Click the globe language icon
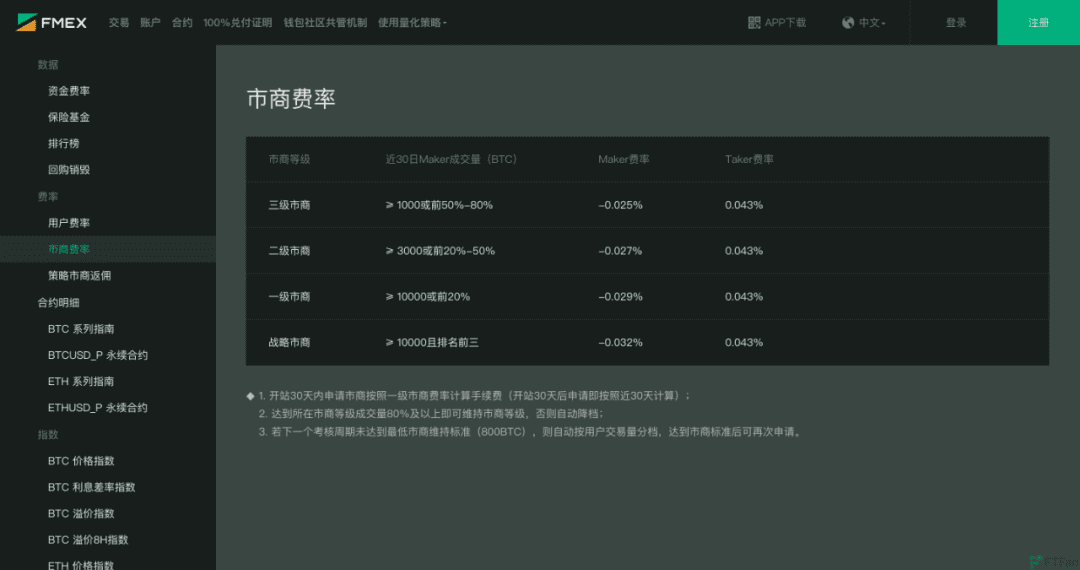 [848, 23]
